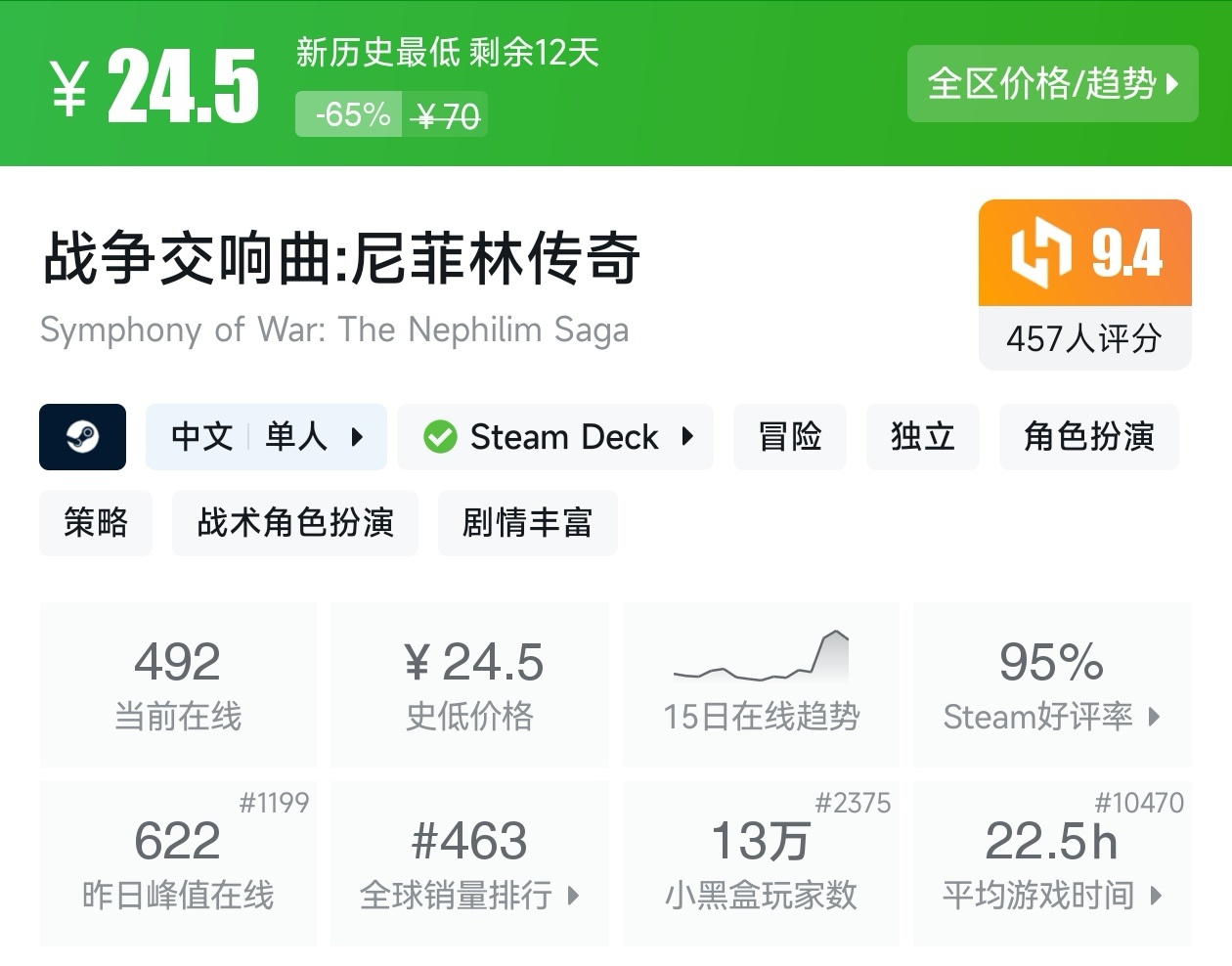Select the 独立 genre tag
The image size is (1232, 966).
[922, 437]
